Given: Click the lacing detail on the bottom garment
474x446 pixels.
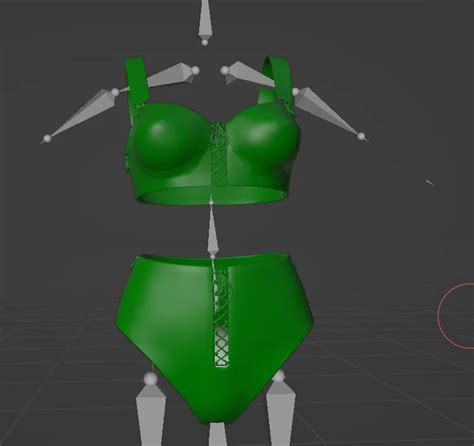Looking at the screenshot, I should pyautogui.click(x=221, y=318).
